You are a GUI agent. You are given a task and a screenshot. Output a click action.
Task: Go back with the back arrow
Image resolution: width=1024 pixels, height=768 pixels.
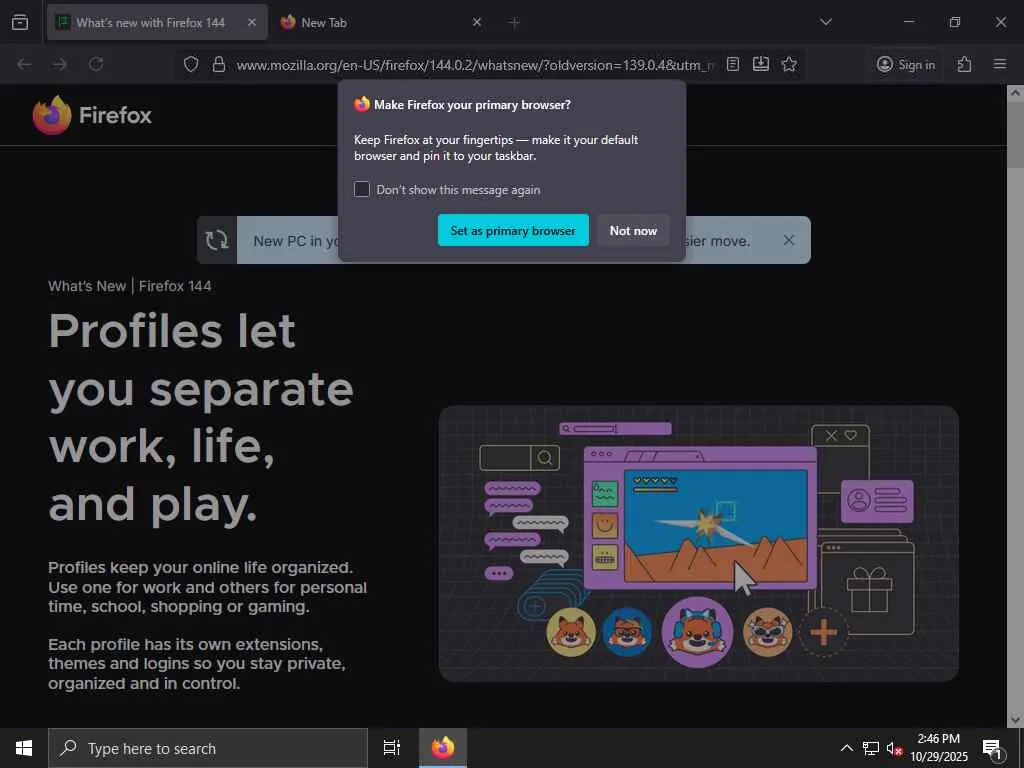pos(24,64)
